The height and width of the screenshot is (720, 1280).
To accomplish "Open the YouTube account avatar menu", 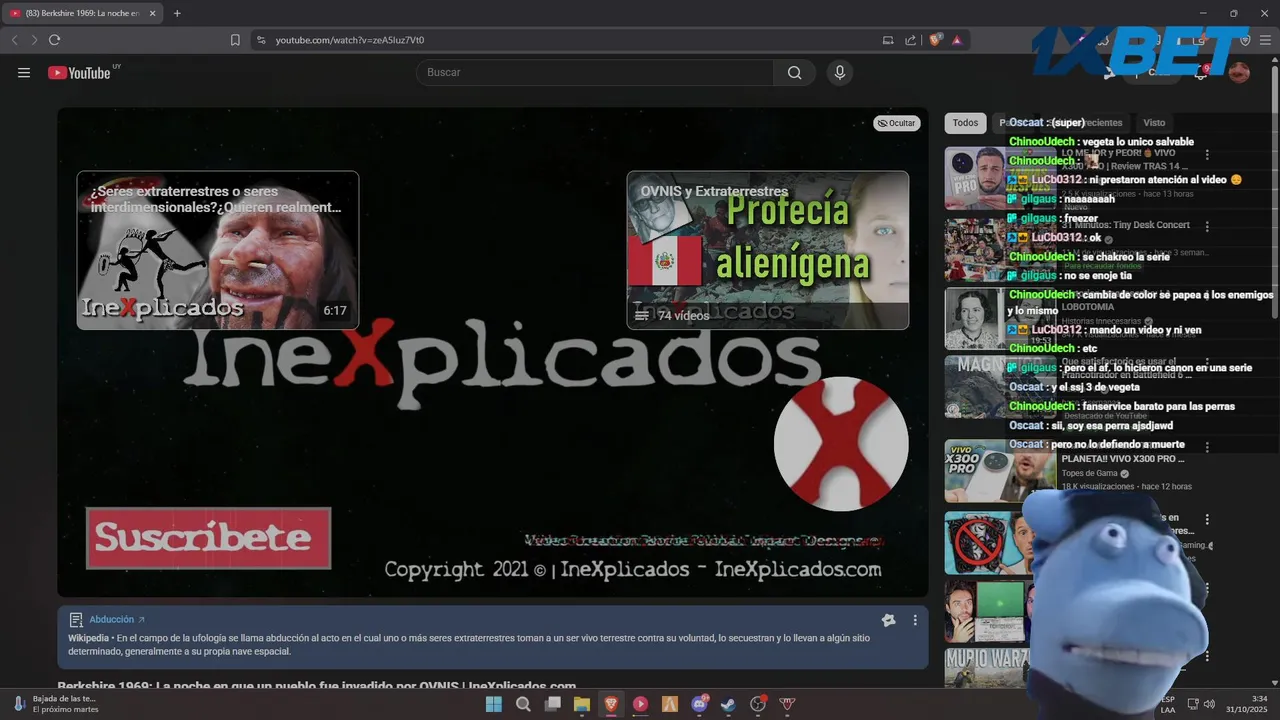I will pos(1239,72).
